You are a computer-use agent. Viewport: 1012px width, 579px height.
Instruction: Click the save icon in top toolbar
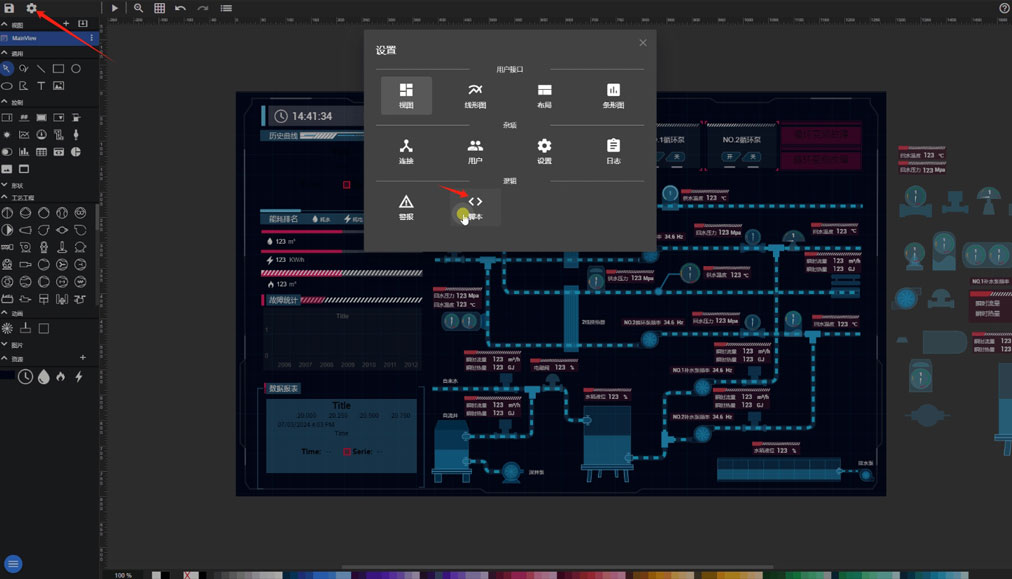9,8
